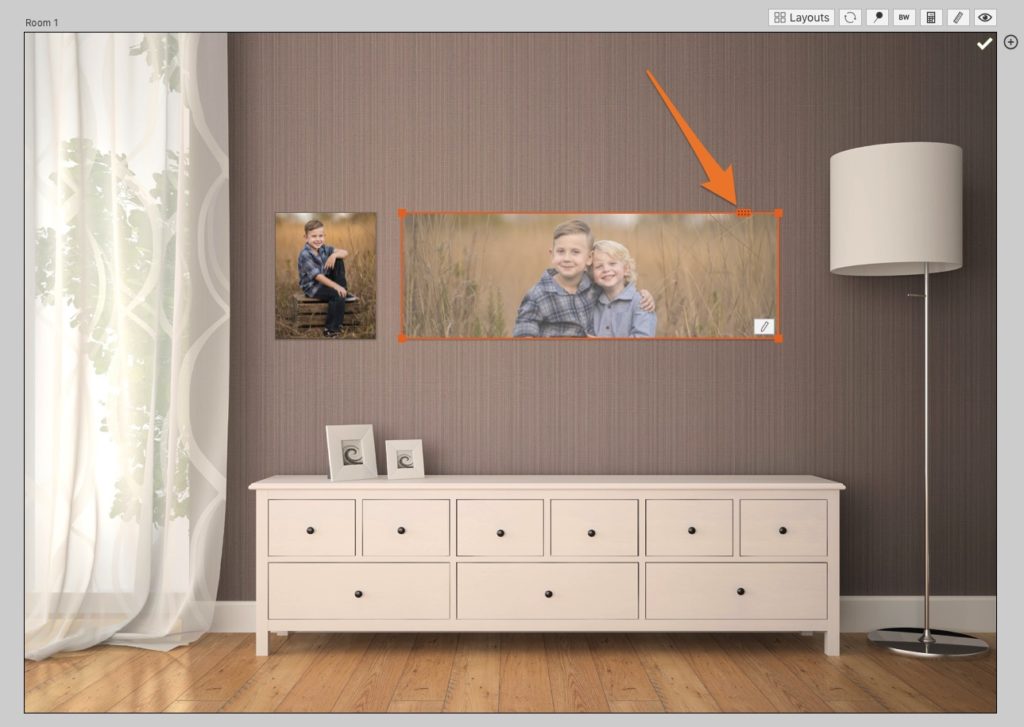Click the orange dotted grid handle above the panorama
Viewport: 1024px width, 727px height.
click(x=744, y=213)
